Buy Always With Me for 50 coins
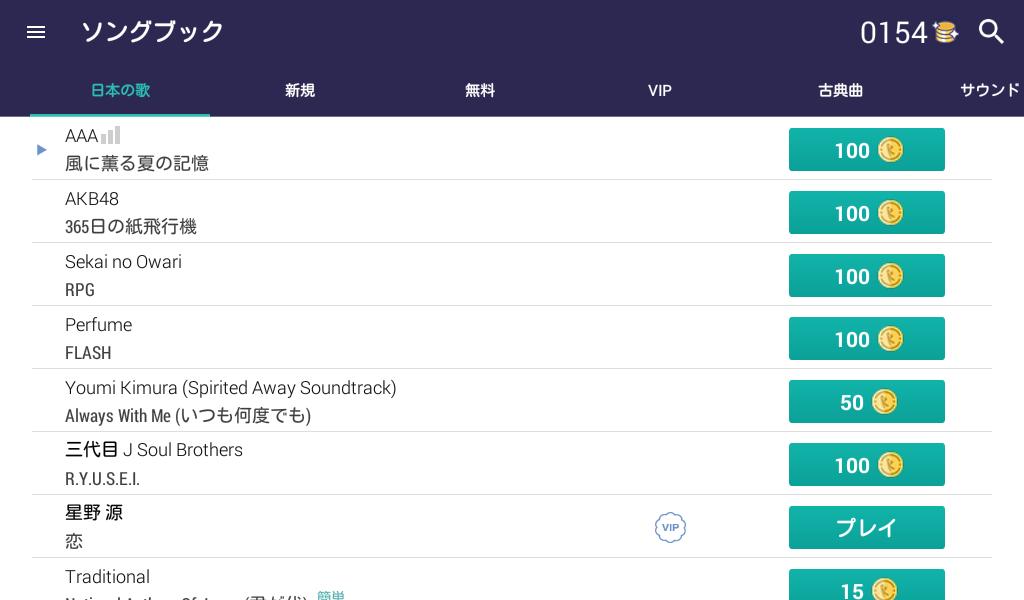Viewport: 1024px width, 600px height. click(x=867, y=402)
